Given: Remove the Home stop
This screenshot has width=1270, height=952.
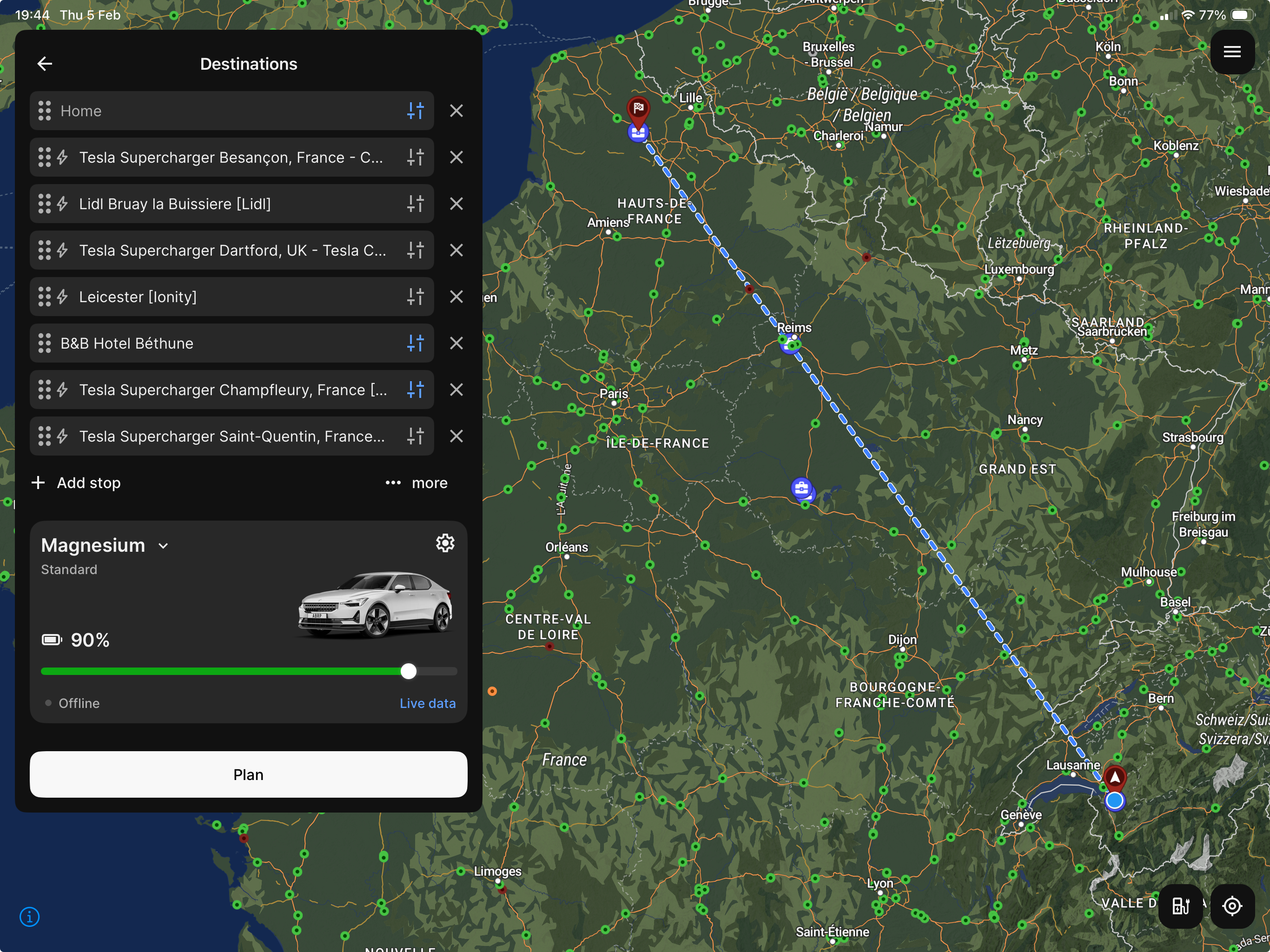Looking at the screenshot, I should point(456,111).
